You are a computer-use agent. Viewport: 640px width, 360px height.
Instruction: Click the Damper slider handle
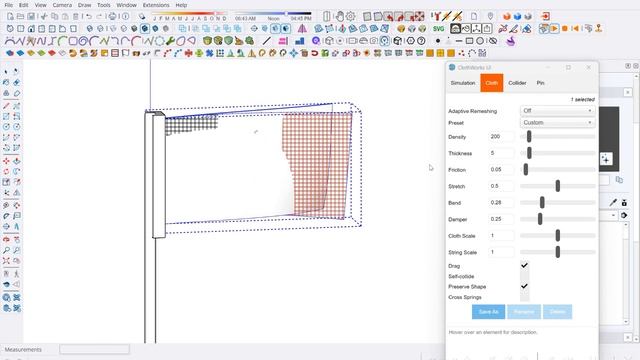(540, 219)
